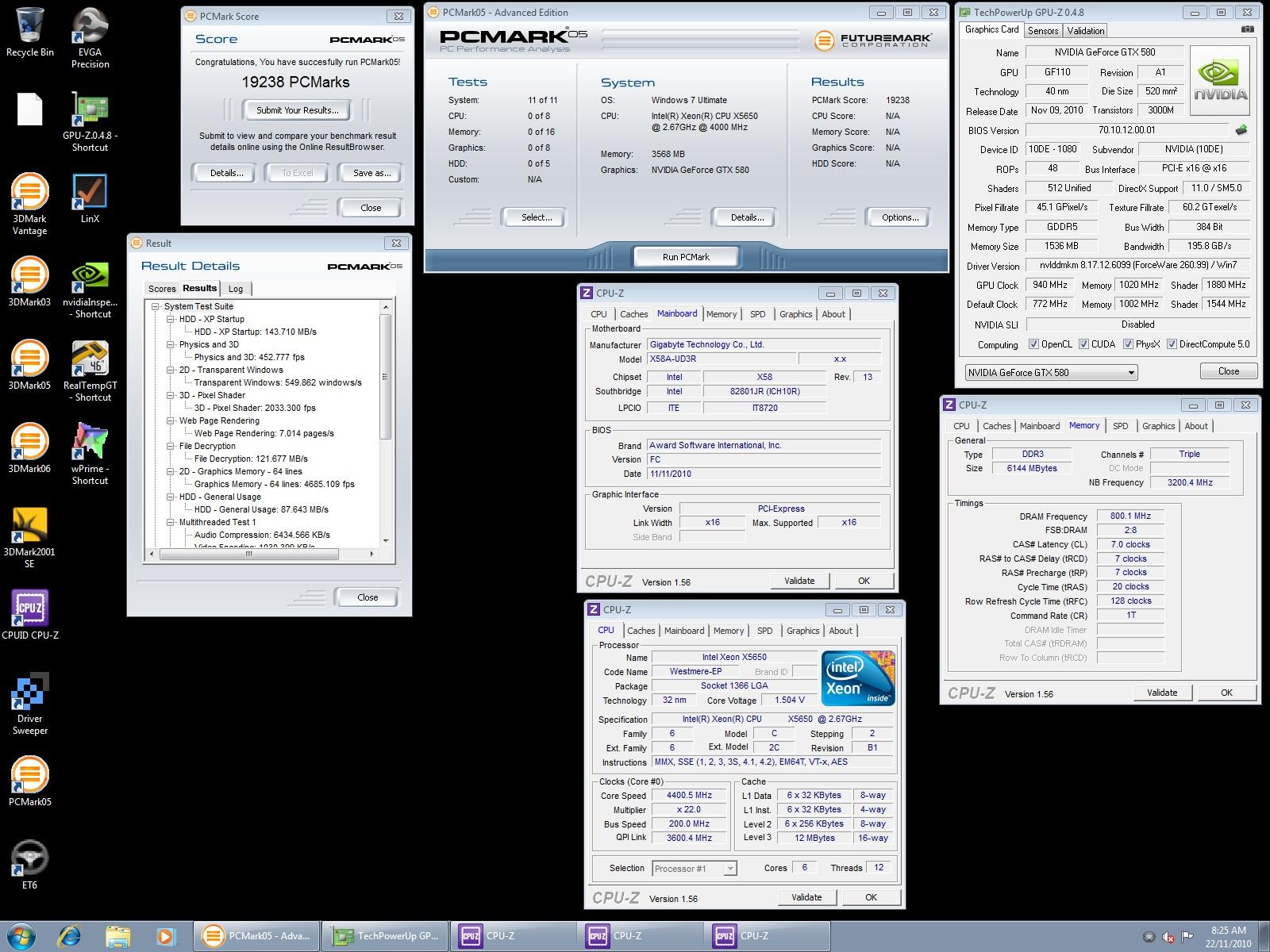Launch EVGA Precision desktop icon
The image size is (1270, 952).
click(90, 37)
